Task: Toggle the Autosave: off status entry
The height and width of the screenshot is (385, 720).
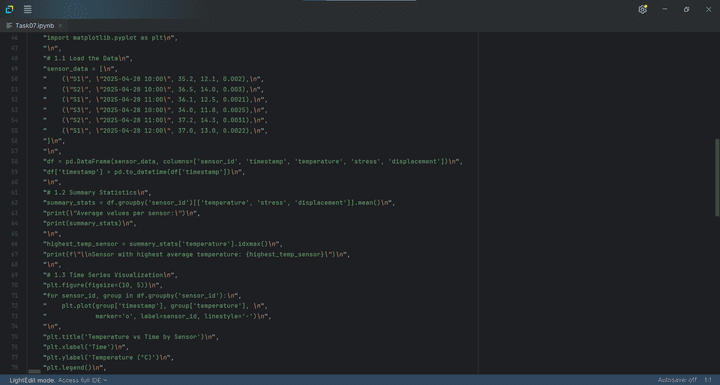Action: click(x=677, y=380)
